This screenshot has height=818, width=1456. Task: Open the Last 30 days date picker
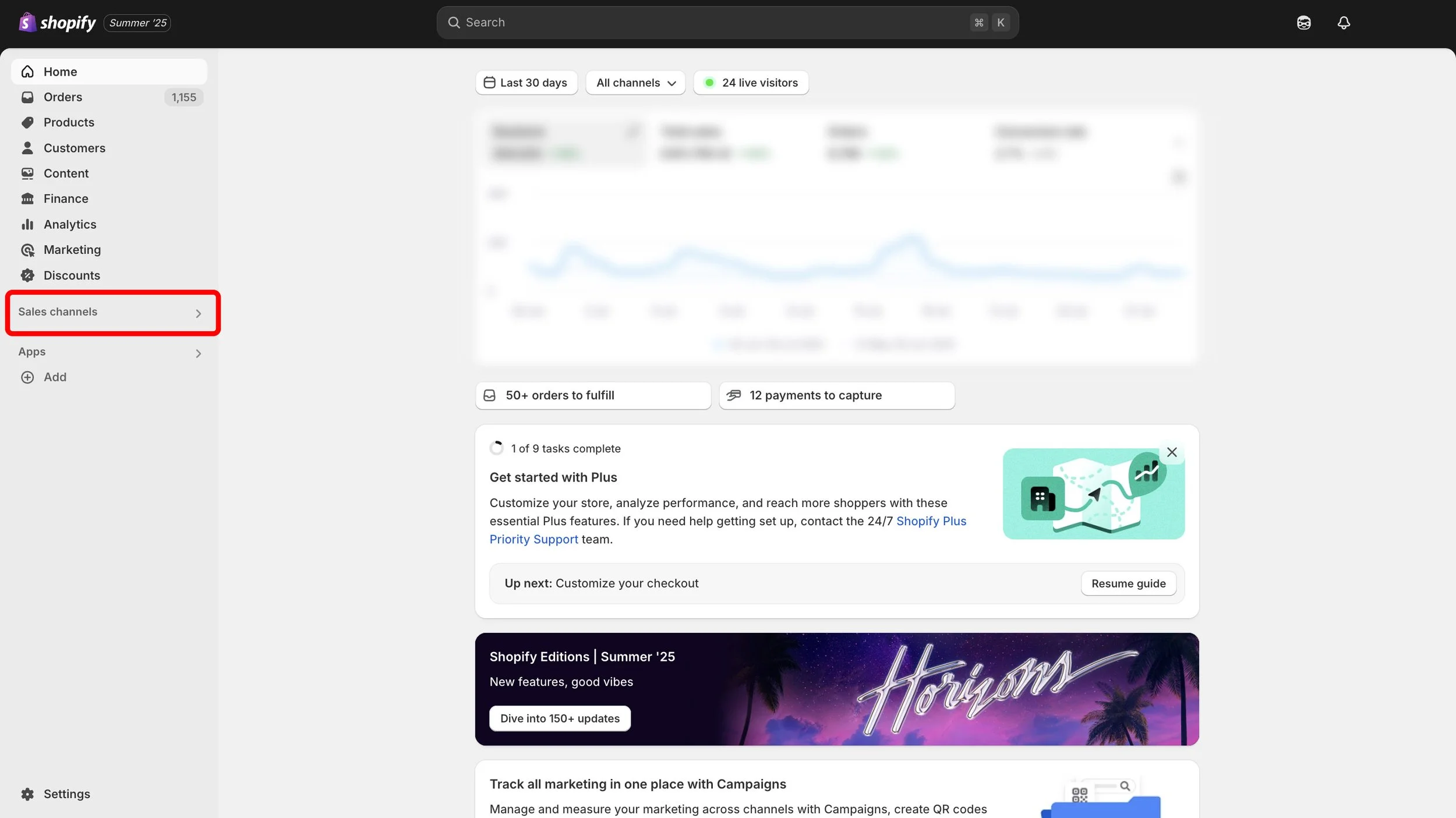(526, 83)
